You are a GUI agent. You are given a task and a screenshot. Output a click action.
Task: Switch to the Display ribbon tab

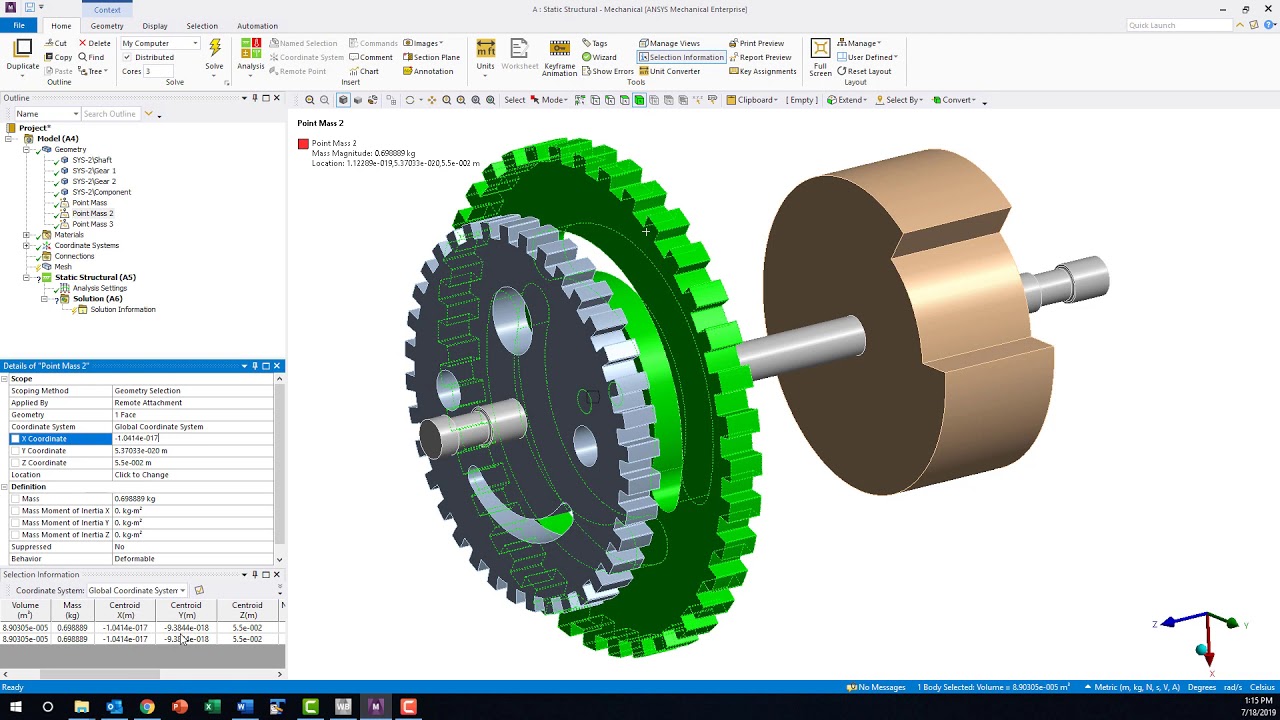click(x=155, y=26)
